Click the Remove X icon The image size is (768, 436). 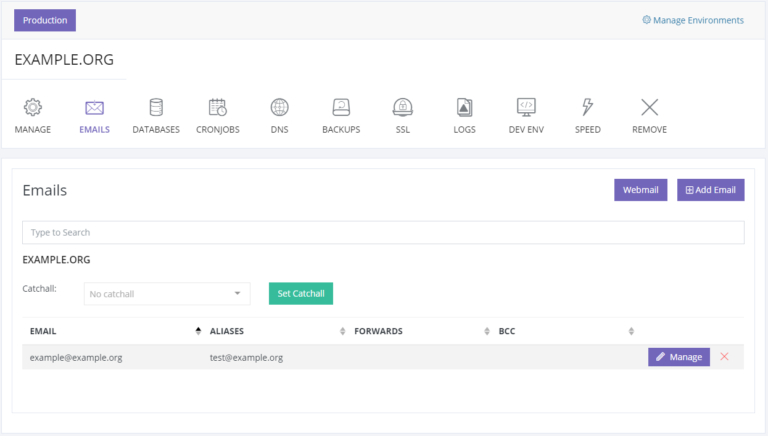coord(649,107)
